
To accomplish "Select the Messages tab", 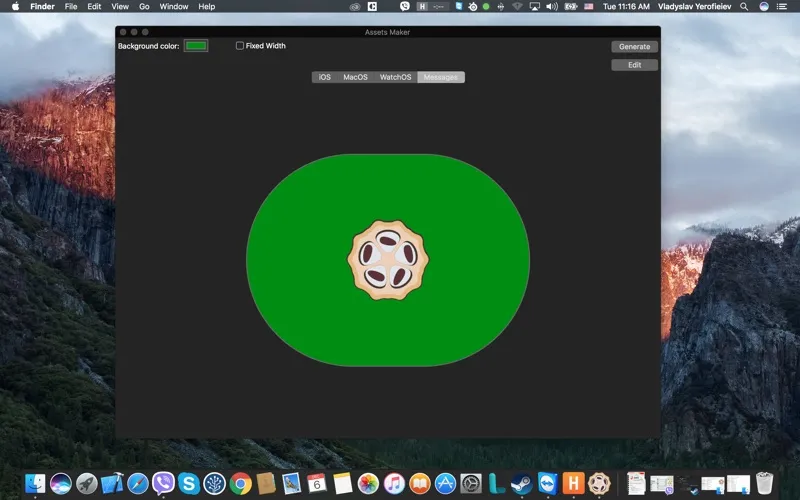I will [x=441, y=77].
